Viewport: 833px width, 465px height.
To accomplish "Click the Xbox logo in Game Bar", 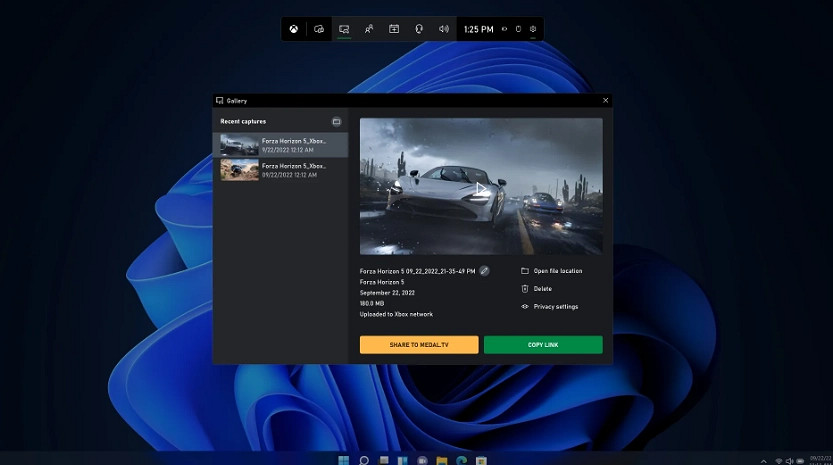I will click(293, 29).
